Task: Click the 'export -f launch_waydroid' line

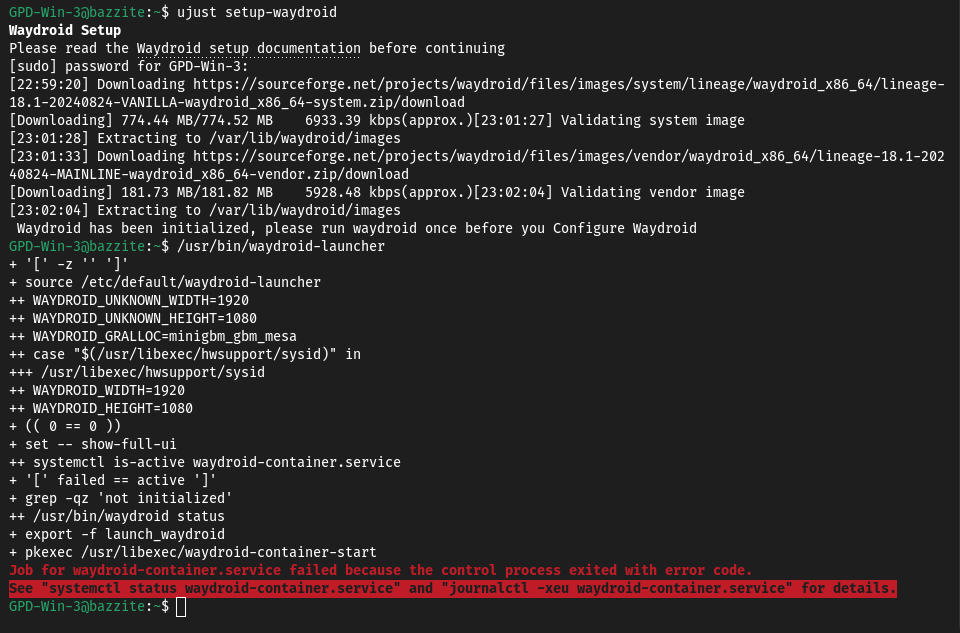Action: [117, 534]
